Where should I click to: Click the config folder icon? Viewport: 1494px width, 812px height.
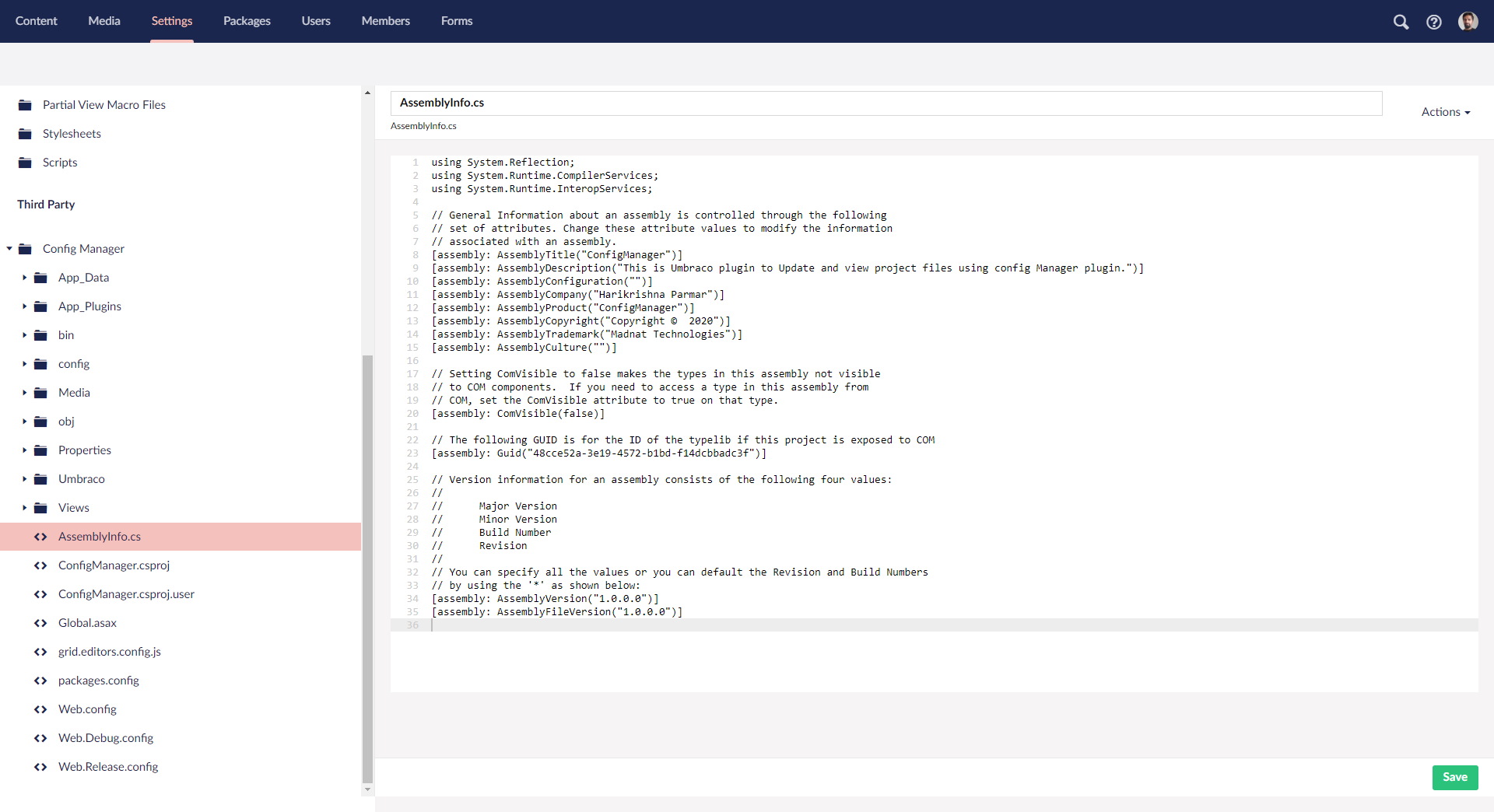coord(41,364)
